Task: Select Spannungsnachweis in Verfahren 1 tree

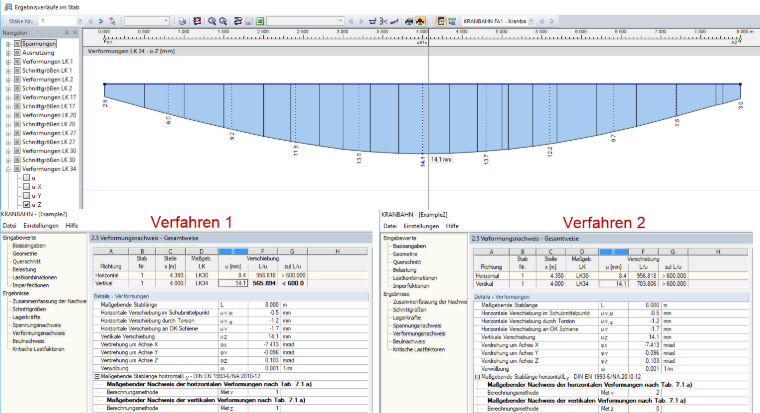Action: click(37, 325)
